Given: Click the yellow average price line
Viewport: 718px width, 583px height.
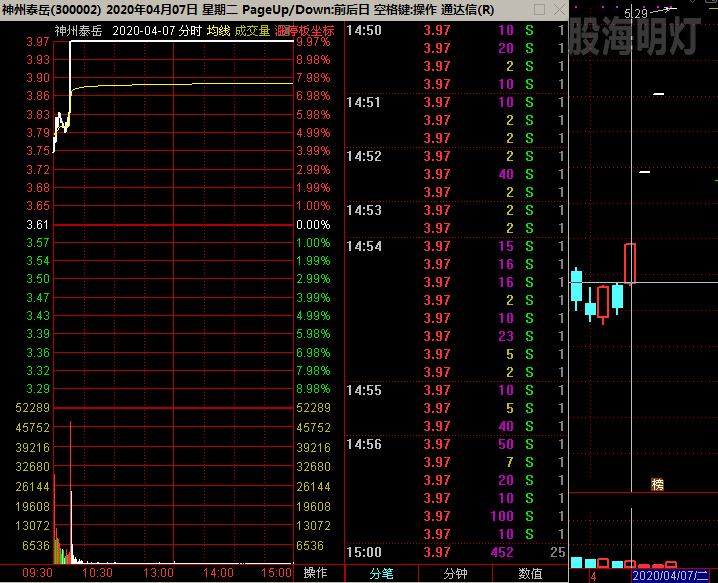Looking at the screenshot, I should (183, 84).
